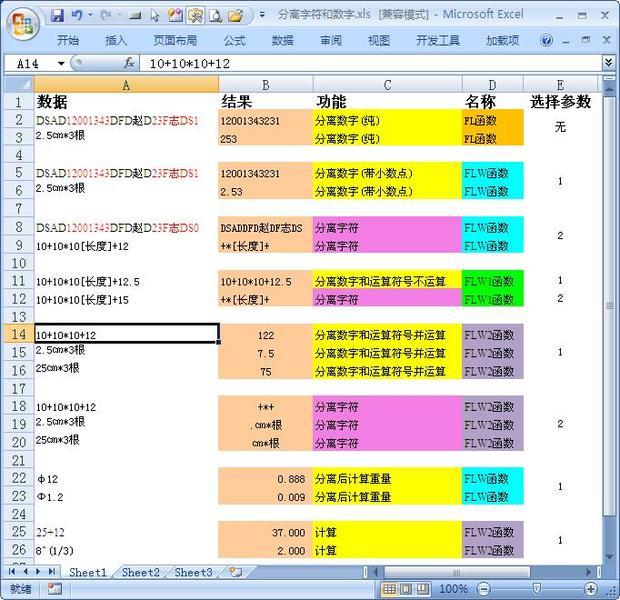This screenshot has height=600, width=620.
Task: Switch to Page Layout view
Action: [408, 589]
